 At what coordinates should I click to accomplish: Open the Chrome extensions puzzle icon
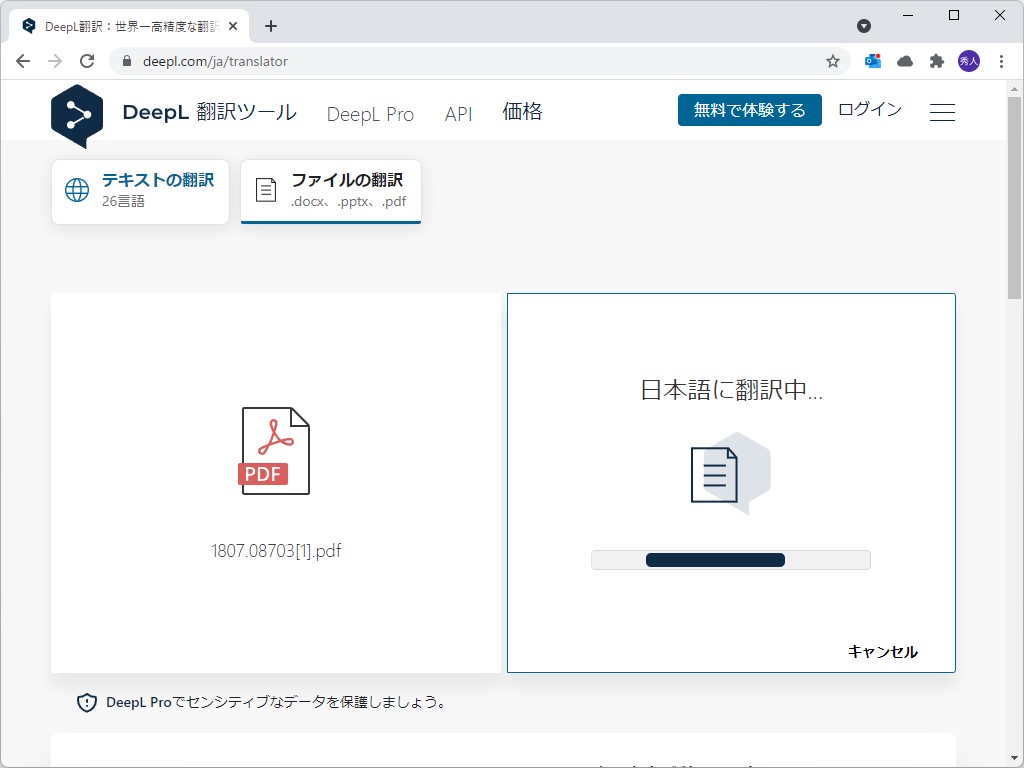coord(936,60)
